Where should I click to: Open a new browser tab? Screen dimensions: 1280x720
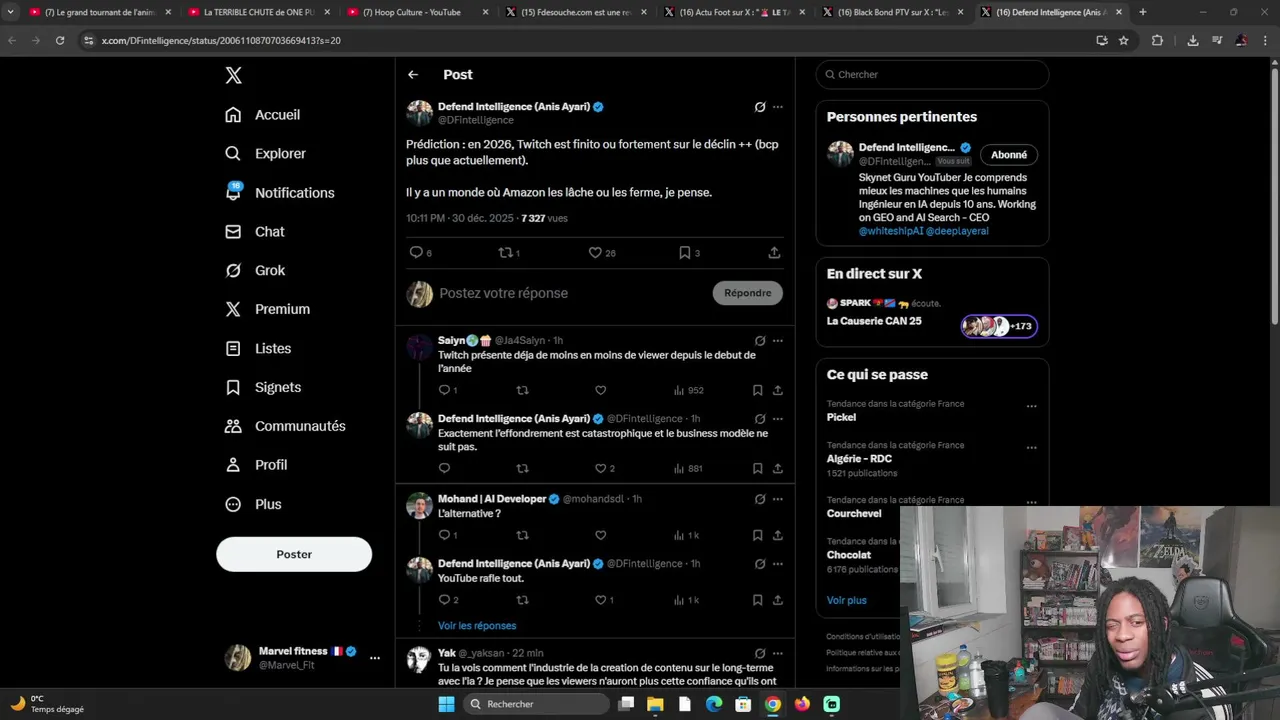coord(1143,12)
